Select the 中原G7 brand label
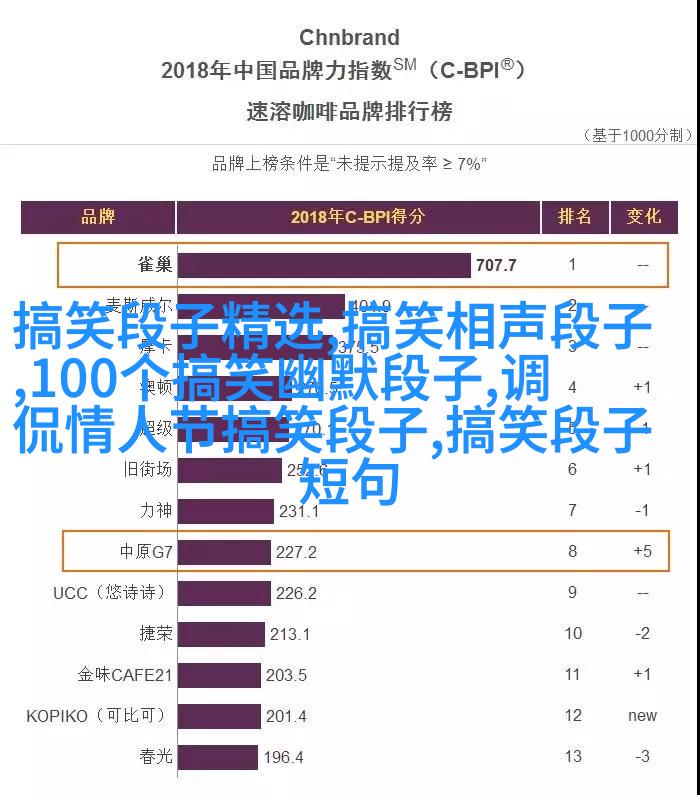The height and width of the screenshot is (795, 700). coord(146,552)
